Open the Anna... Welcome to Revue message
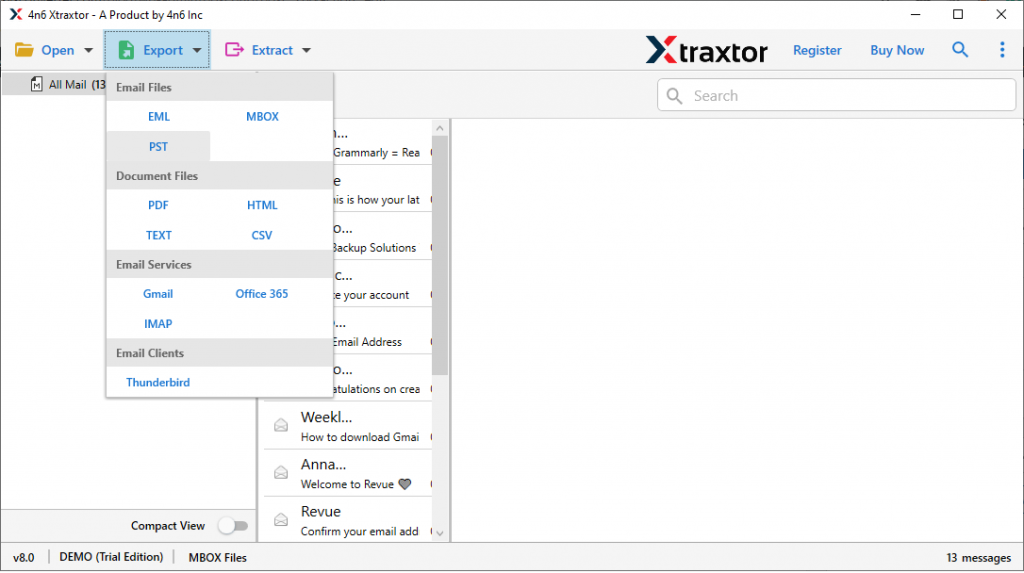Image resolution: width=1024 pixels, height=573 pixels. point(348,473)
